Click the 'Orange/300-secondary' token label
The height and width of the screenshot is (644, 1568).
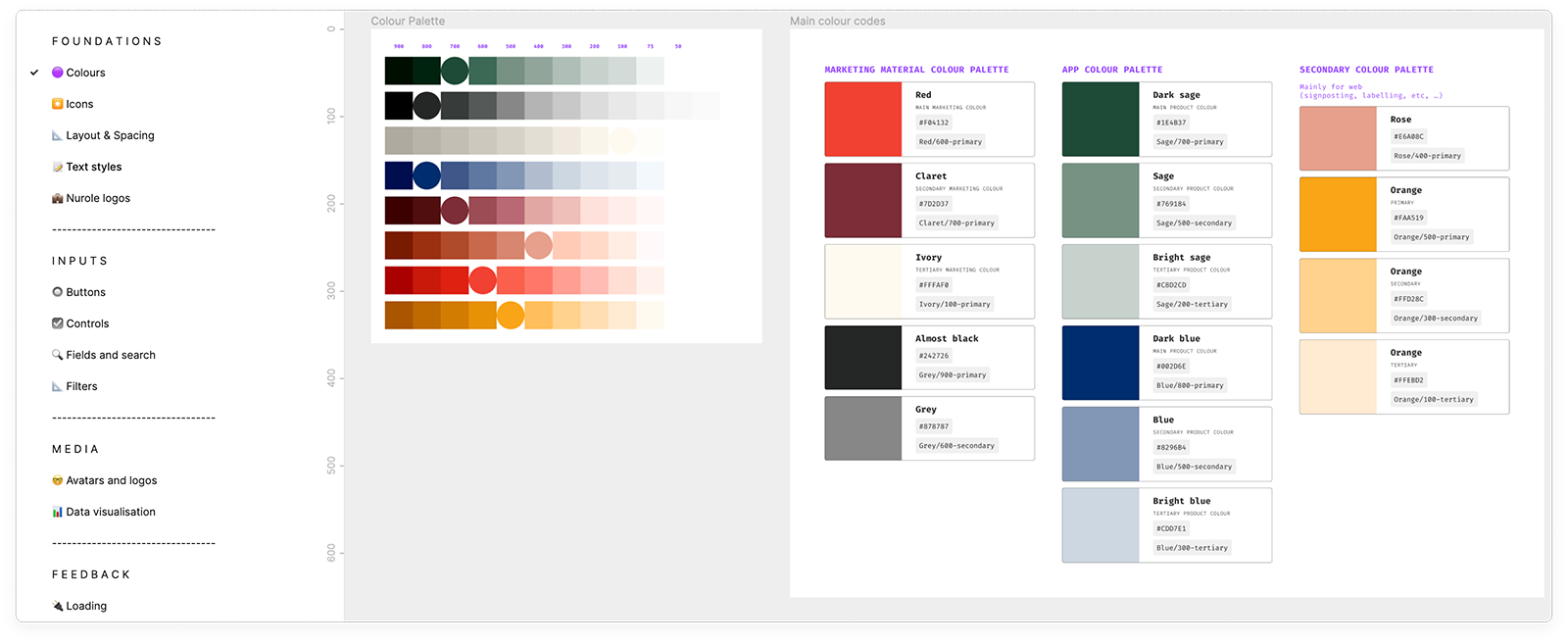1435,318
